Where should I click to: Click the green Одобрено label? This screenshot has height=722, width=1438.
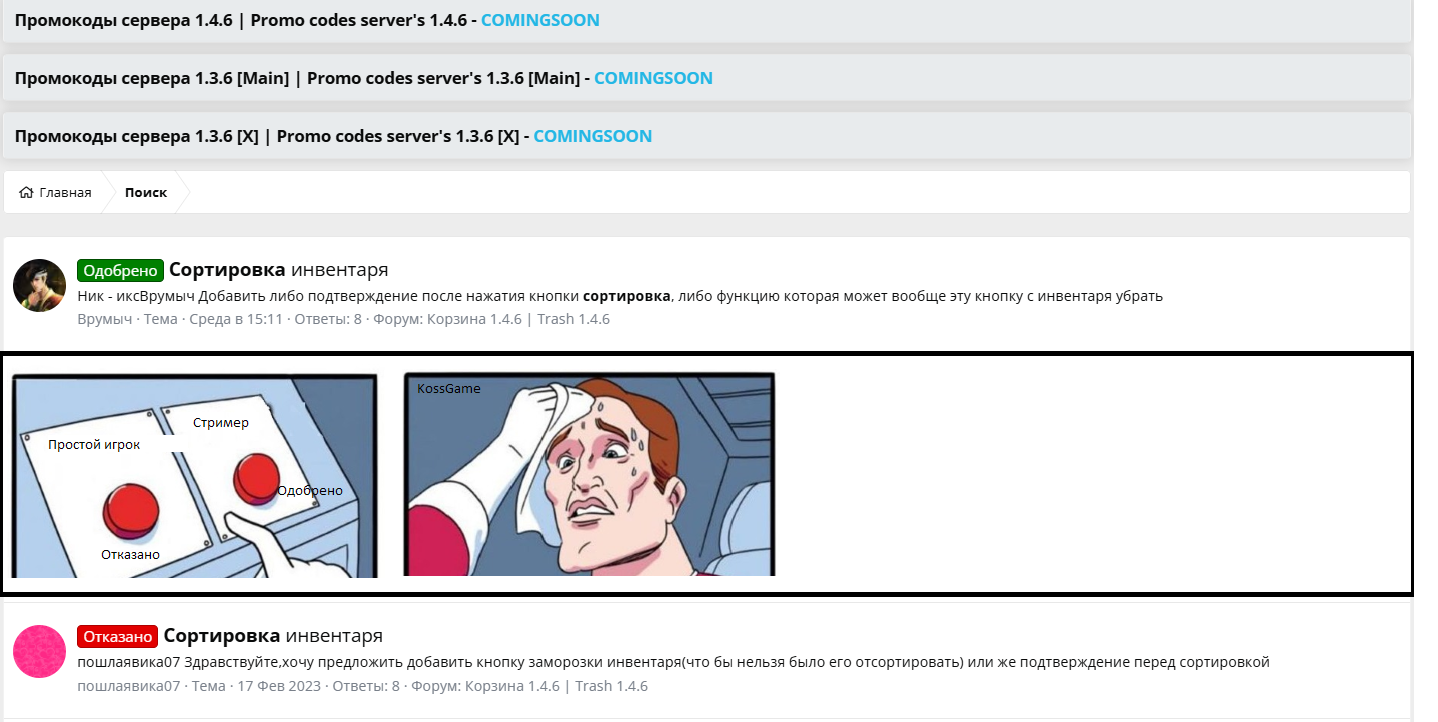click(120, 270)
